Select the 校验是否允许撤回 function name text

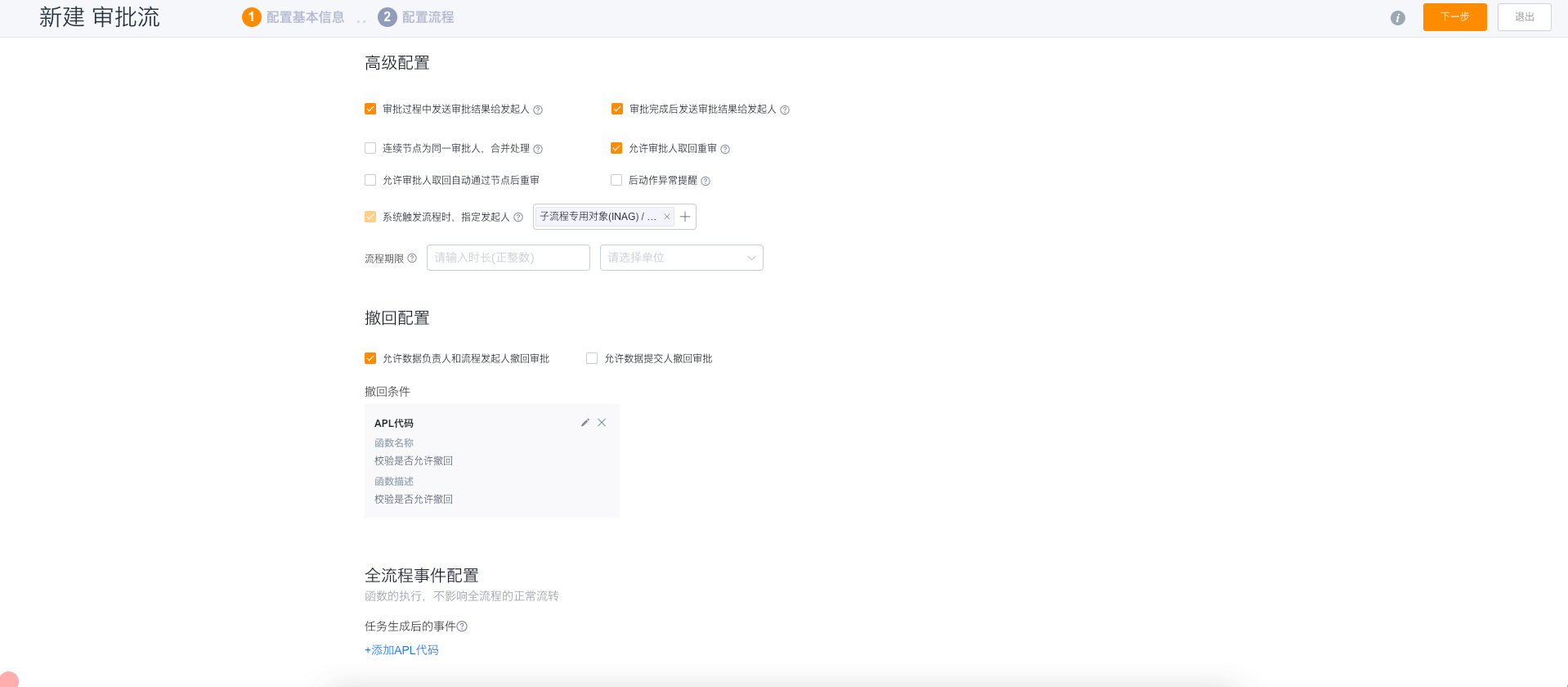point(414,460)
